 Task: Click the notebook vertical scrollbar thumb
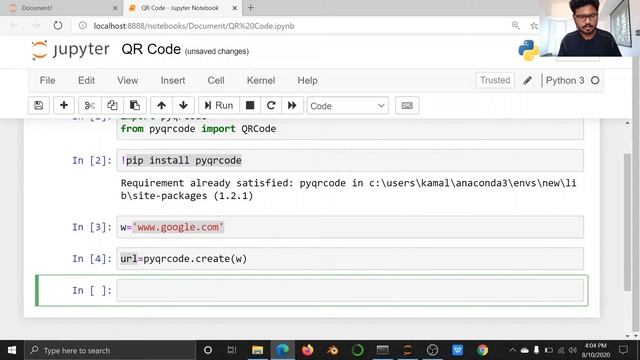(628, 222)
